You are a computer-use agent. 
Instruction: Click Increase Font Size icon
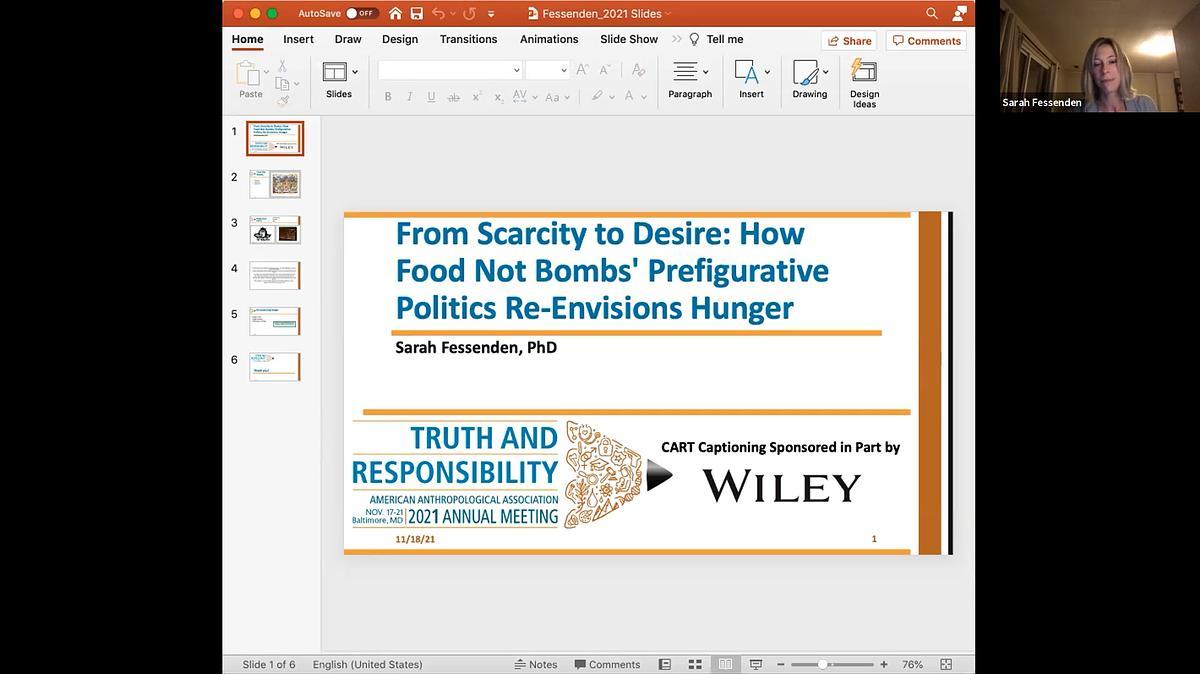(x=583, y=70)
